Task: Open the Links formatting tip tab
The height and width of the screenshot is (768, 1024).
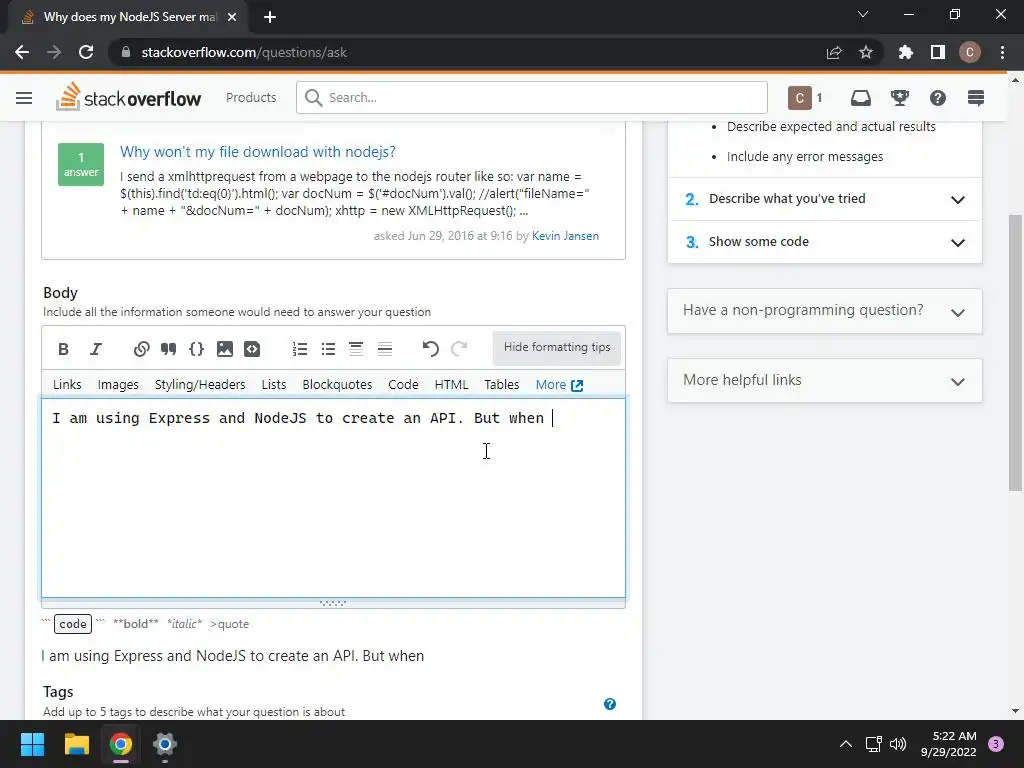Action: tap(67, 385)
